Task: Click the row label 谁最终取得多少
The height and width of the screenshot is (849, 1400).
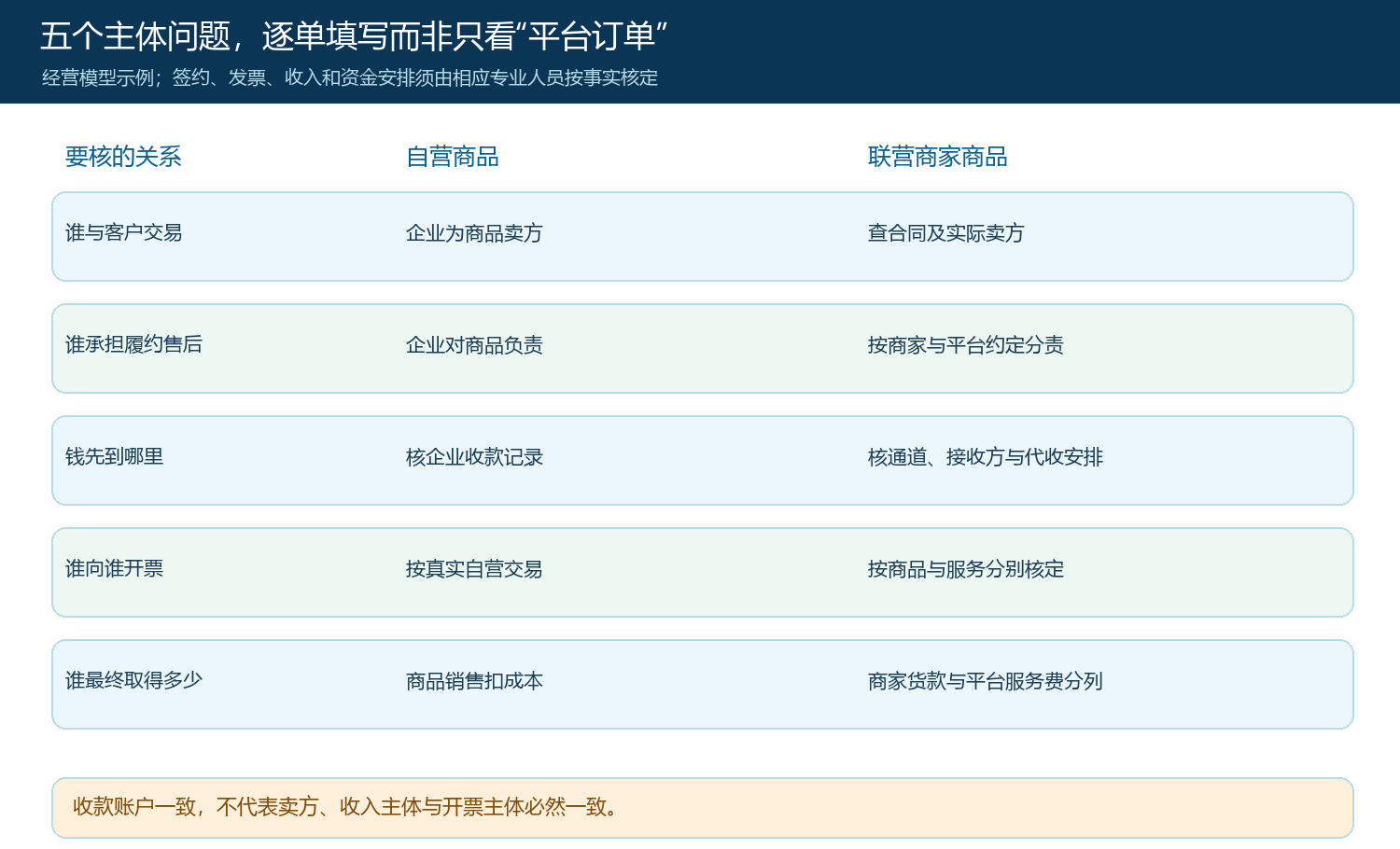Action: click(133, 680)
